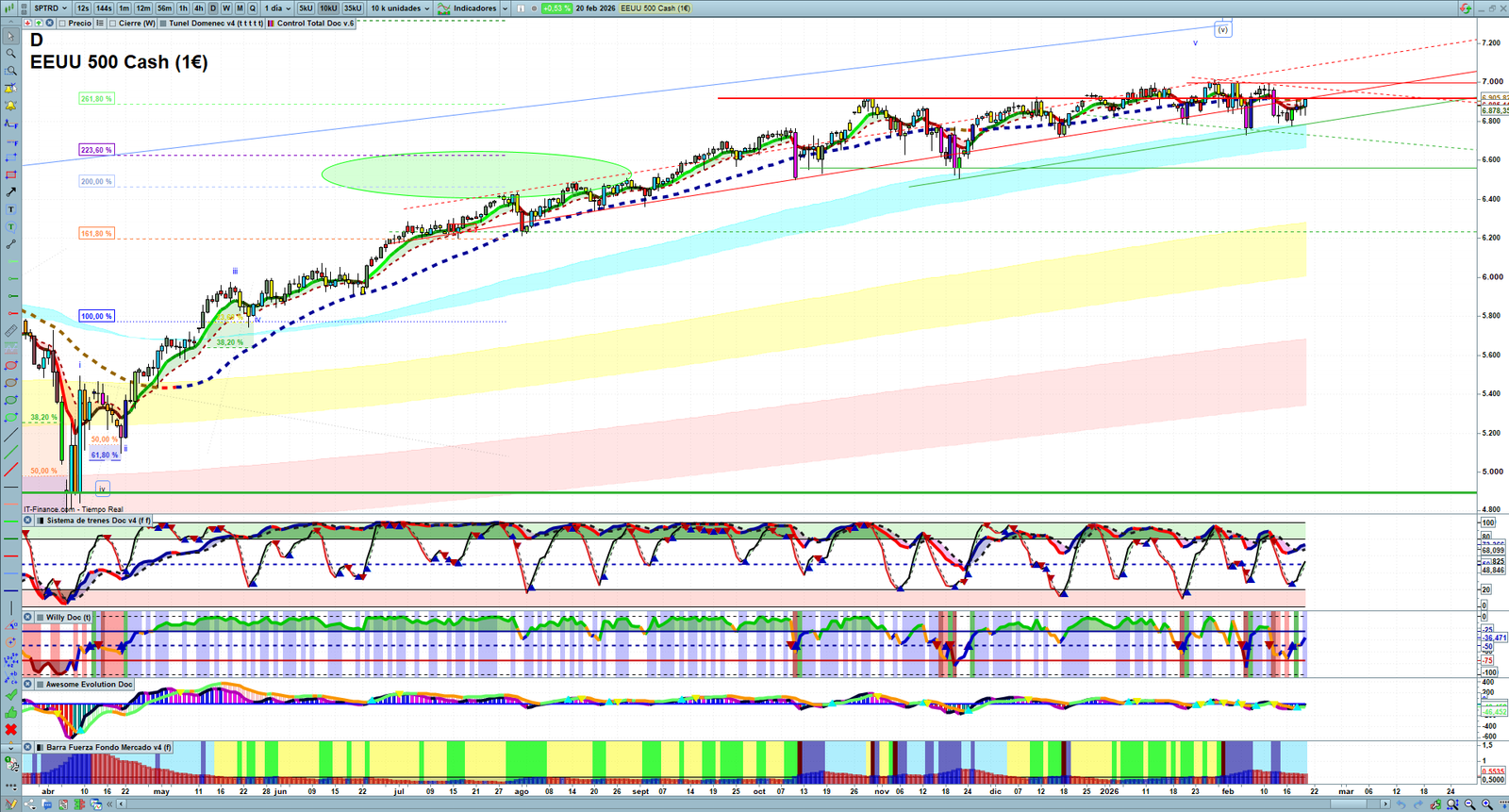1509x812 pixels.
Task: Expand the chevron at bottom-right corner
Action: [1502, 804]
